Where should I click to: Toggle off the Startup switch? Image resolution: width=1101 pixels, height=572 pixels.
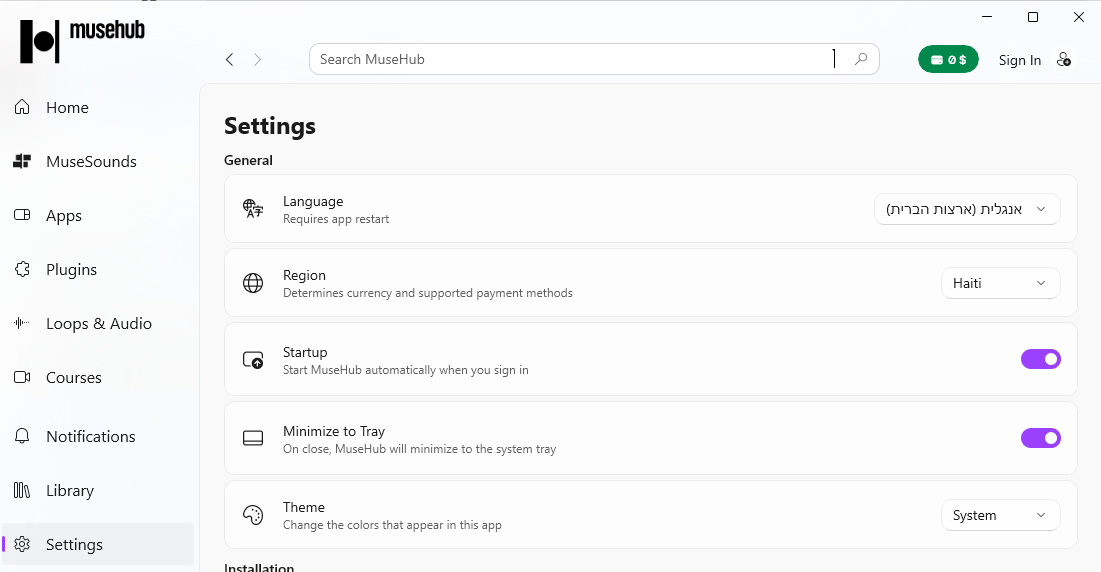1041,359
